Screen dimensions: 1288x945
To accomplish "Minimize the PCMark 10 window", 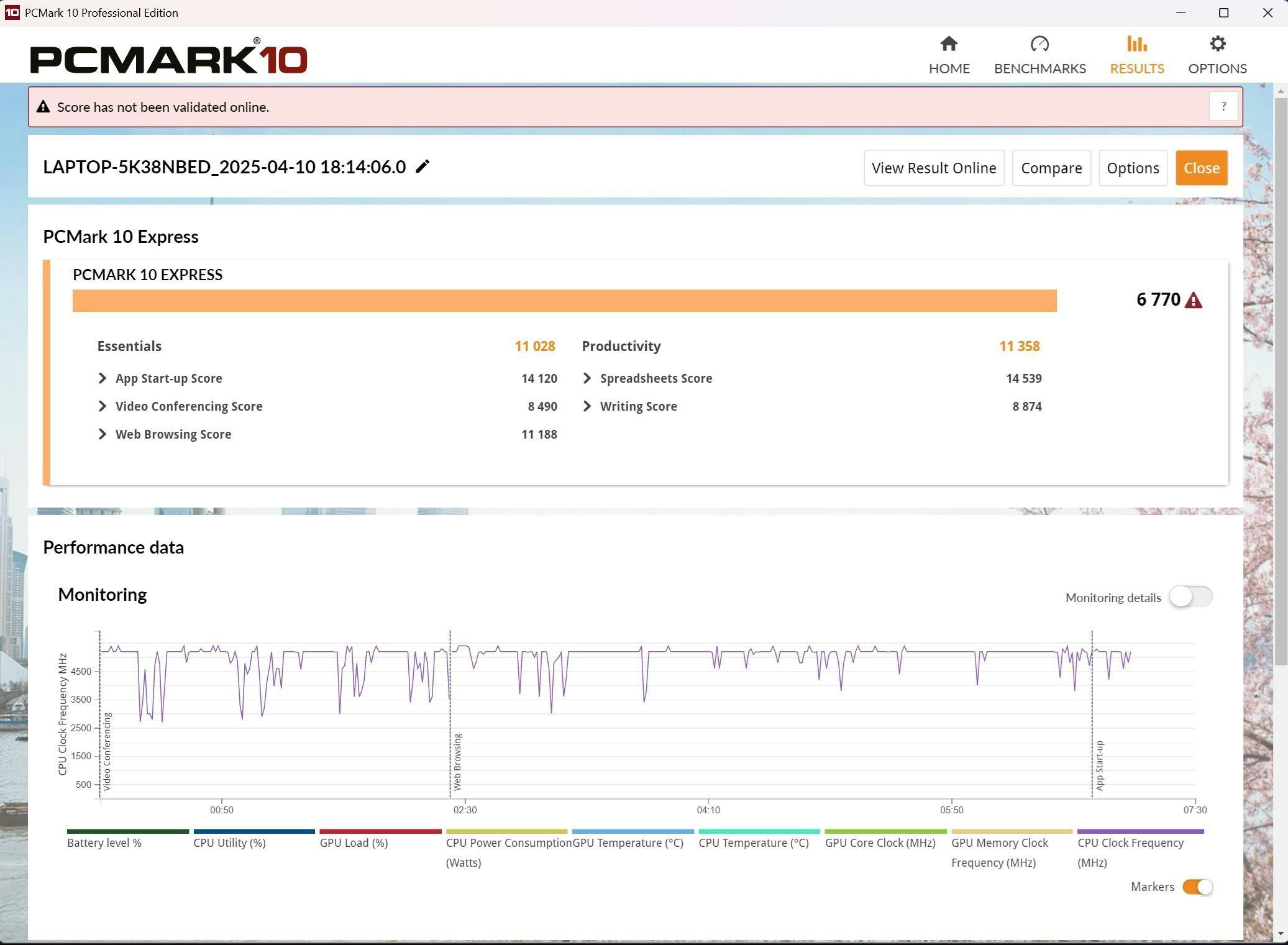I will [x=1181, y=12].
